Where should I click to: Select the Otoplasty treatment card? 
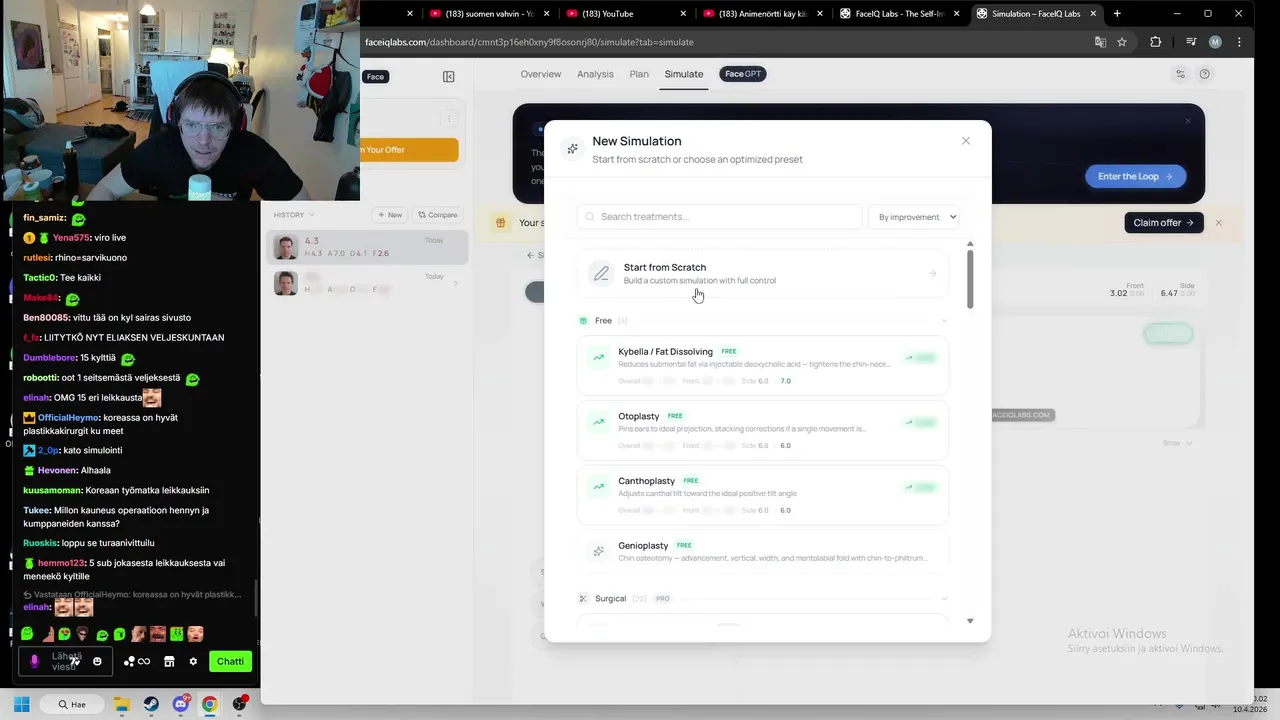[762, 430]
